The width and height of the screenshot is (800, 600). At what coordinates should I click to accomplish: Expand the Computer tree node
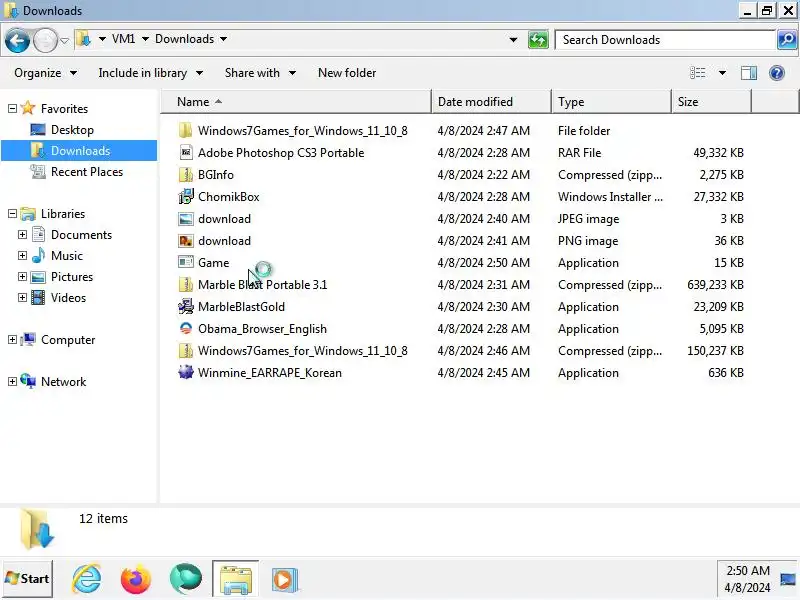[x=12, y=339]
